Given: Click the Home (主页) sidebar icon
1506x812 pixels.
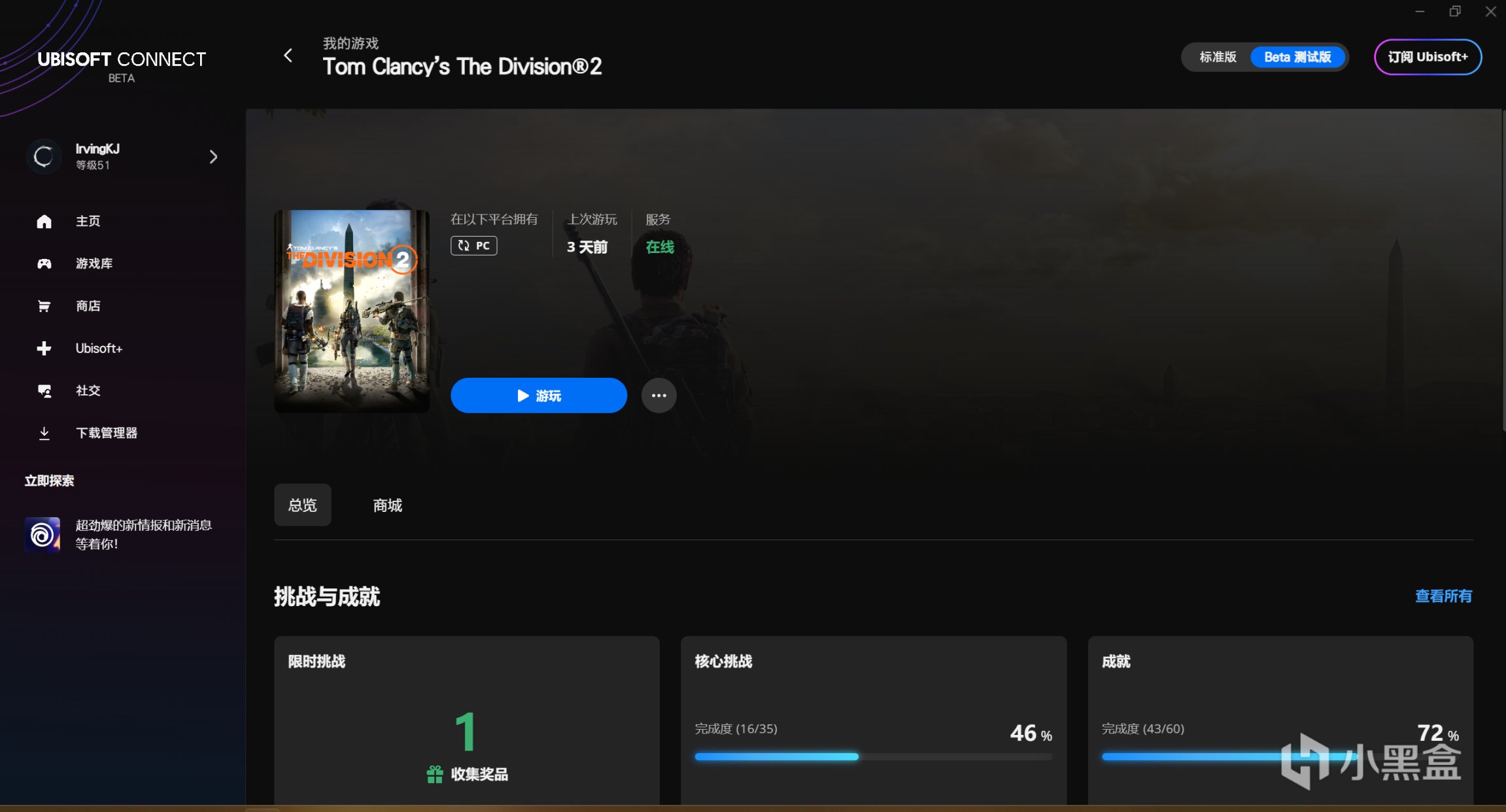Looking at the screenshot, I should pos(44,222).
